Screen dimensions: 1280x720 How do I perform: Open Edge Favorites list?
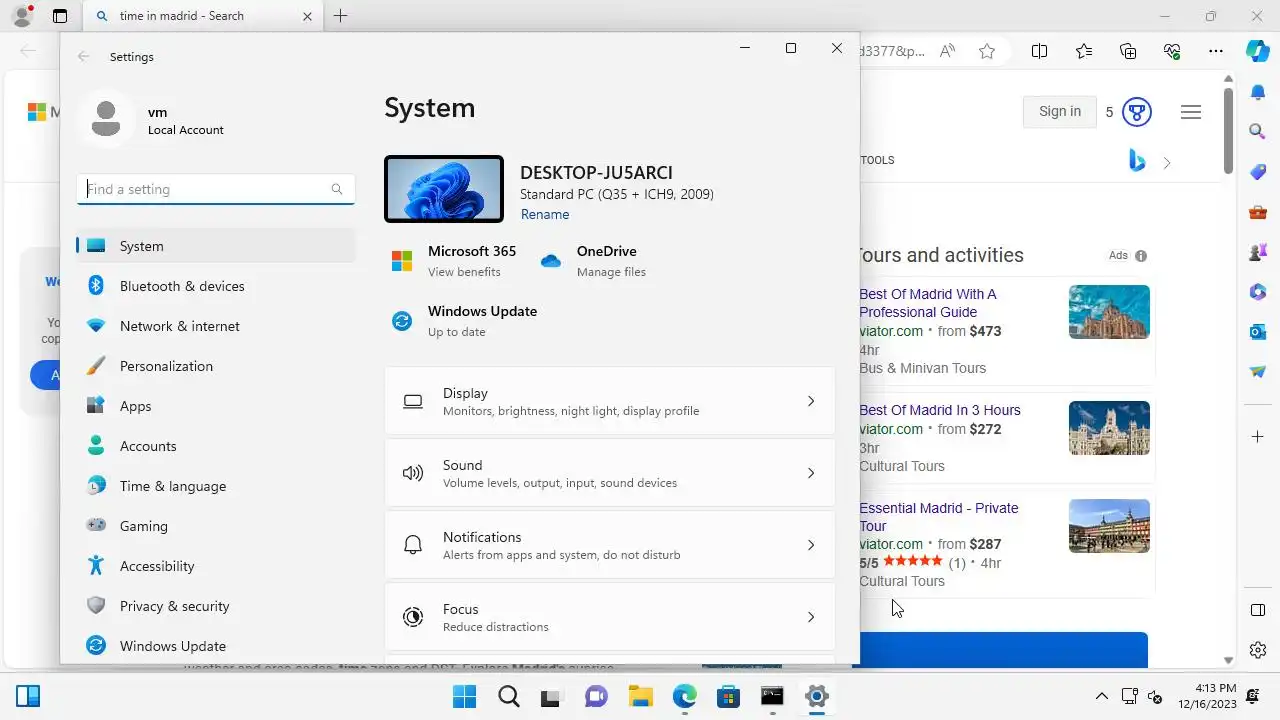click(x=1084, y=51)
